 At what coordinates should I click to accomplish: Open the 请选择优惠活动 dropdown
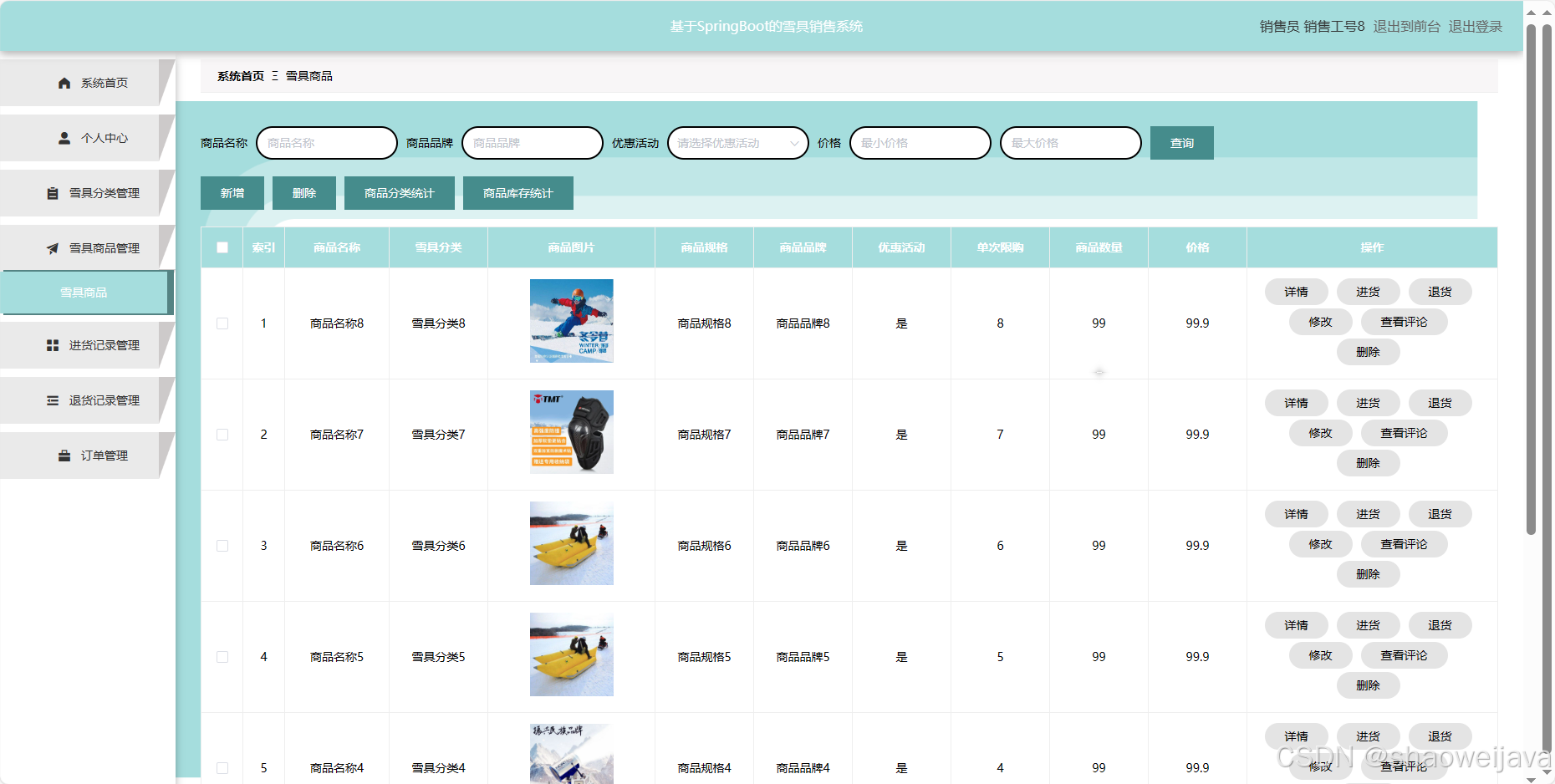click(x=738, y=143)
